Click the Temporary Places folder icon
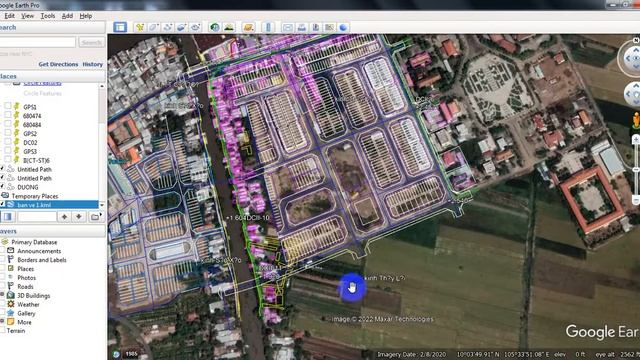This screenshot has width=640, height=360. pyautogui.click(x=5, y=196)
